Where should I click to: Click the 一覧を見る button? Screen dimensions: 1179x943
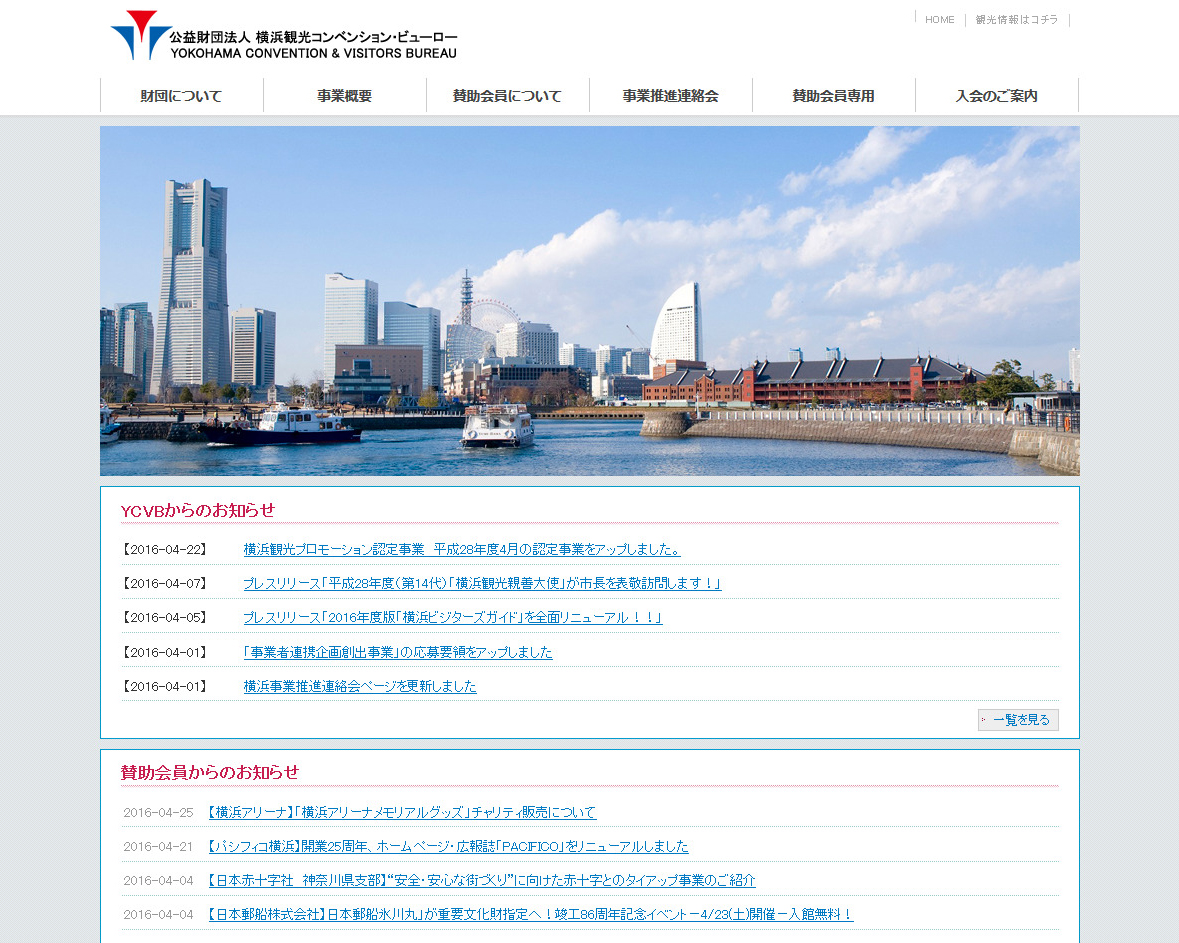pos(1018,720)
